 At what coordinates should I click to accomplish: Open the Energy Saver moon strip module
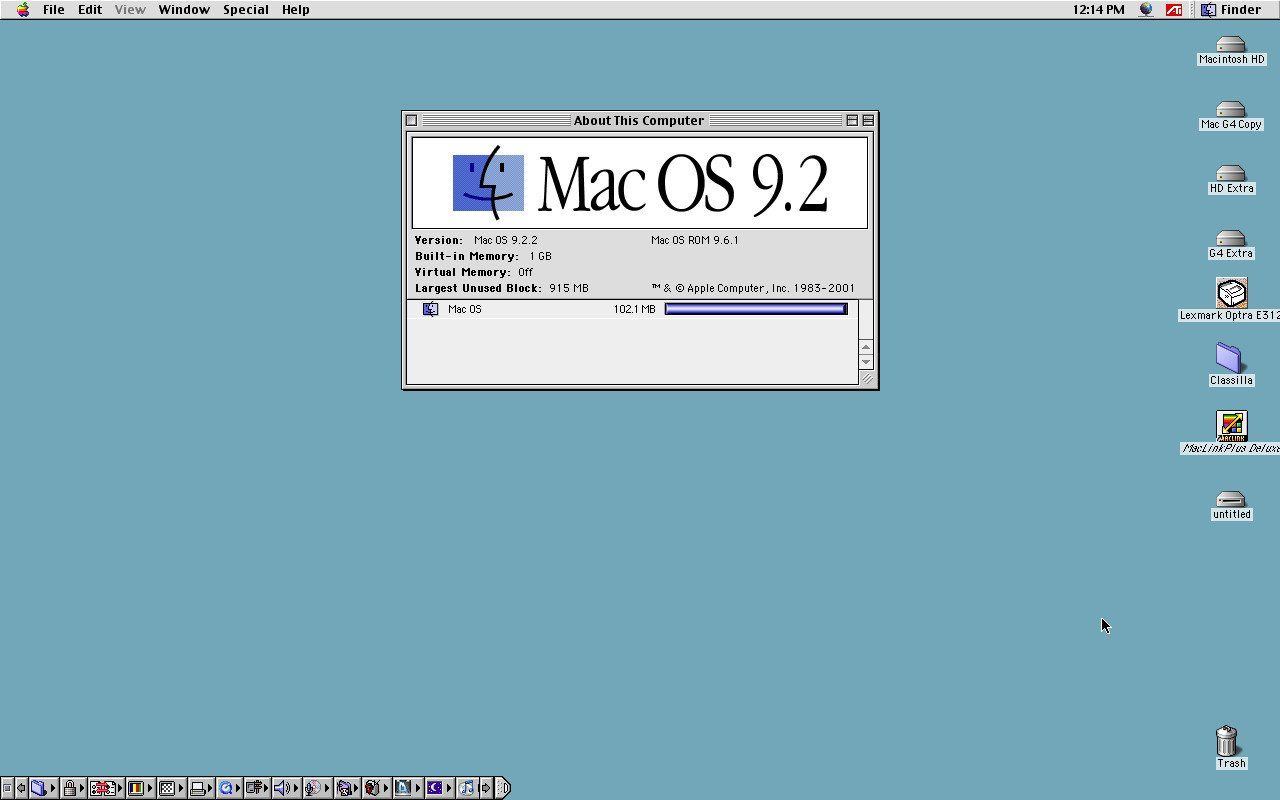coord(438,788)
